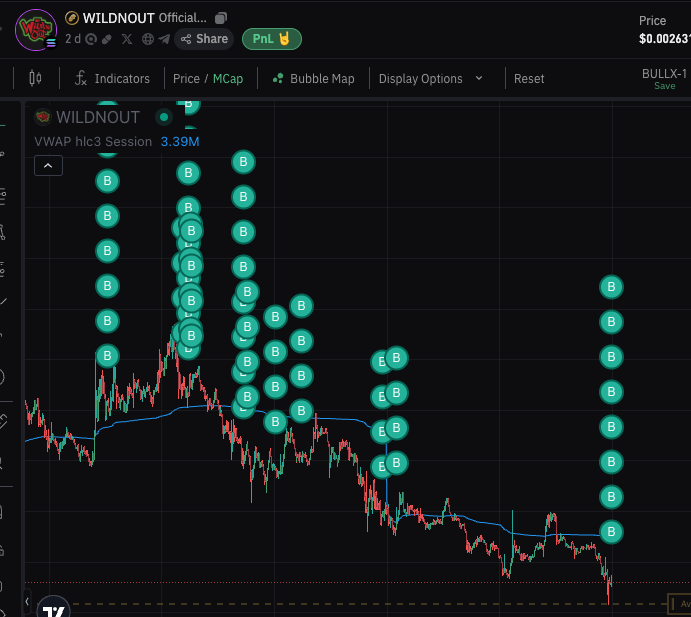Switch the chart to MCap mode

228,78
